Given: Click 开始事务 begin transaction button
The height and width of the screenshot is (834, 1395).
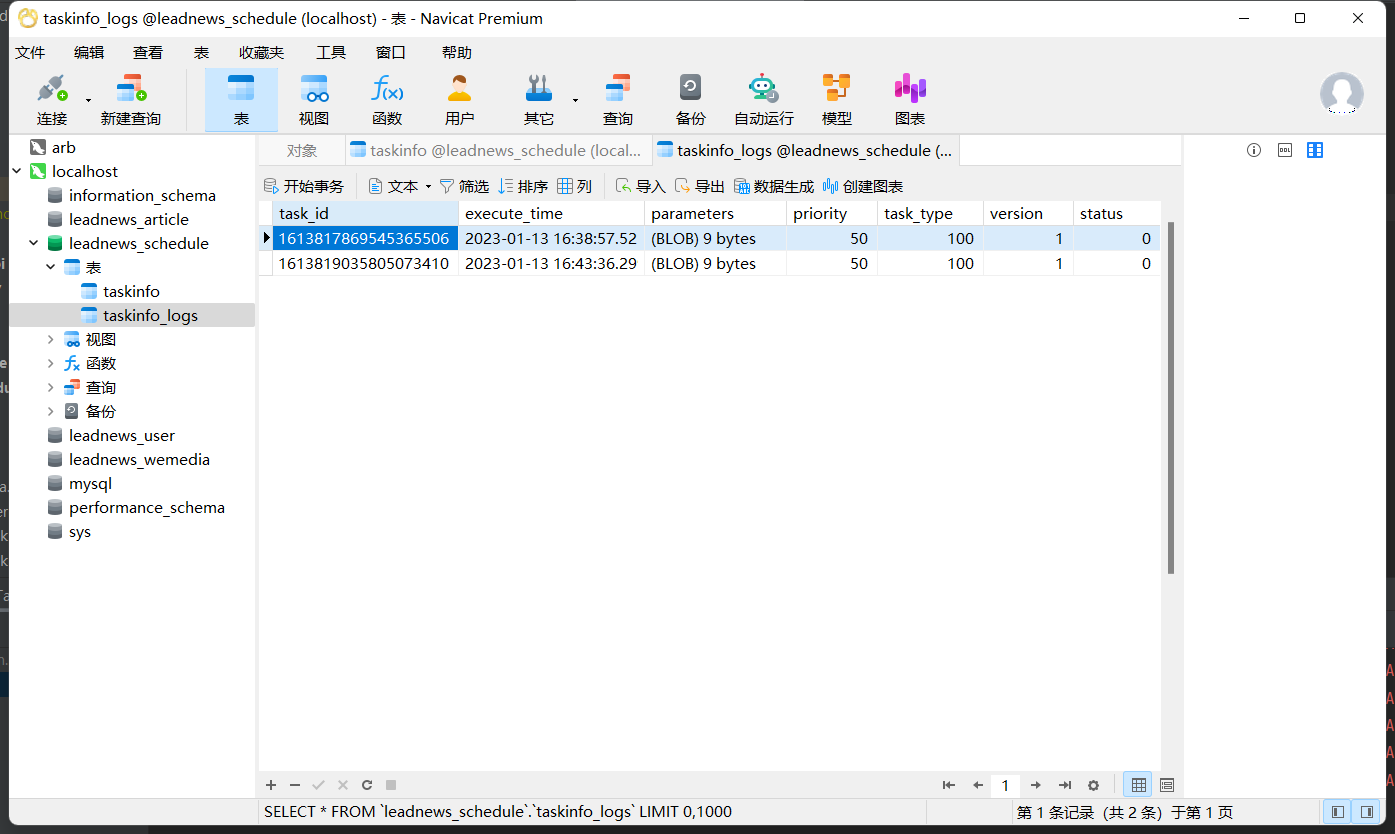Looking at the screenshot, I should pos(304,186).
